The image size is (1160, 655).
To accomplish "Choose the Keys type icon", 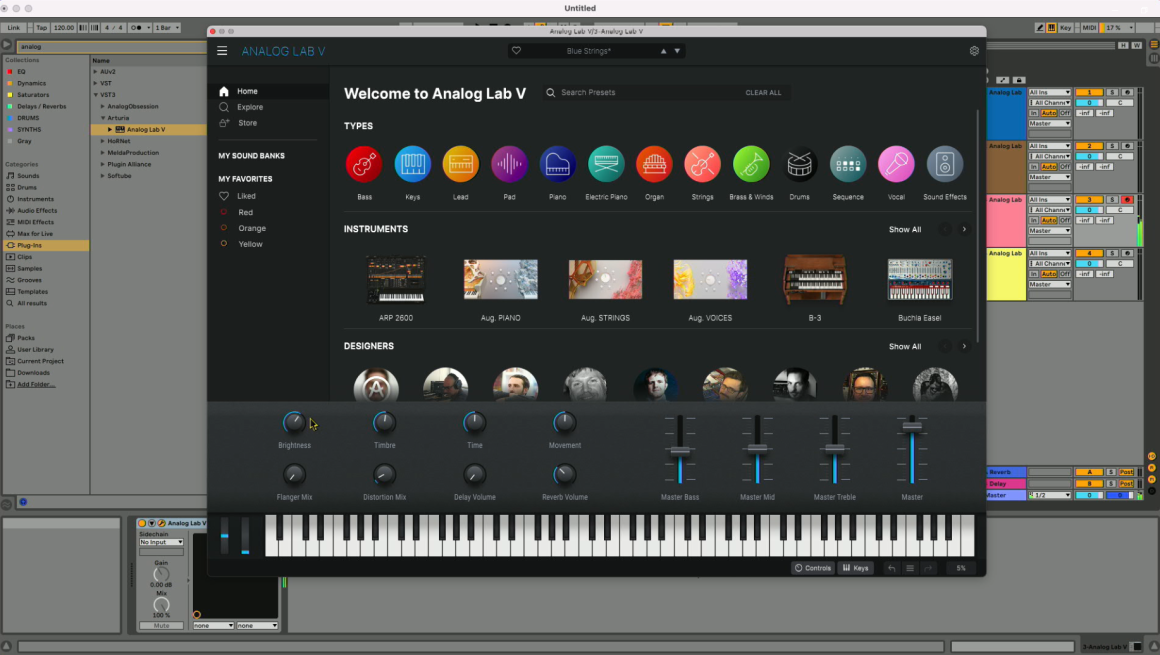I will tap(412, 164).
